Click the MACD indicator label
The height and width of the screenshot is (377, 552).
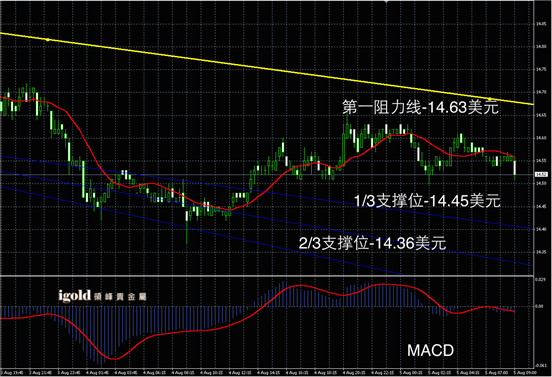click(430, 351)
